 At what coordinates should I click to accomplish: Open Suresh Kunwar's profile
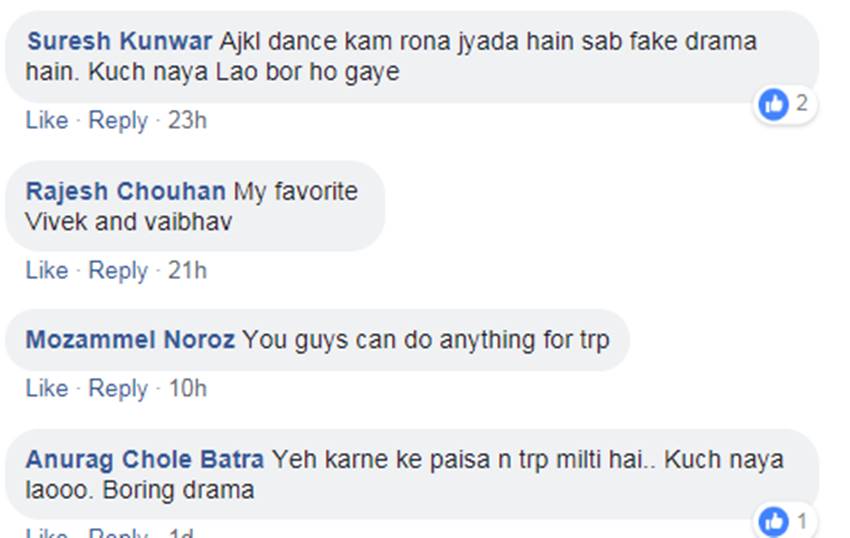point(119,42)
